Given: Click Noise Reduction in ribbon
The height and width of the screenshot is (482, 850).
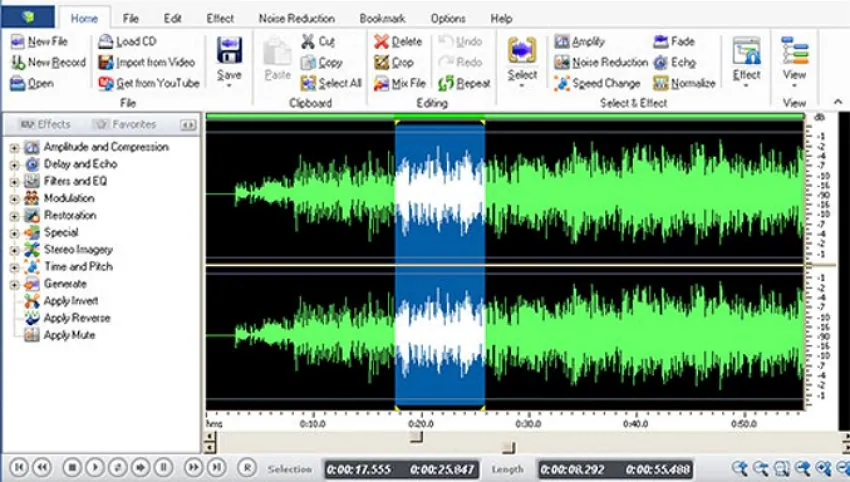Looking at the screenshot, I should 601,62.
